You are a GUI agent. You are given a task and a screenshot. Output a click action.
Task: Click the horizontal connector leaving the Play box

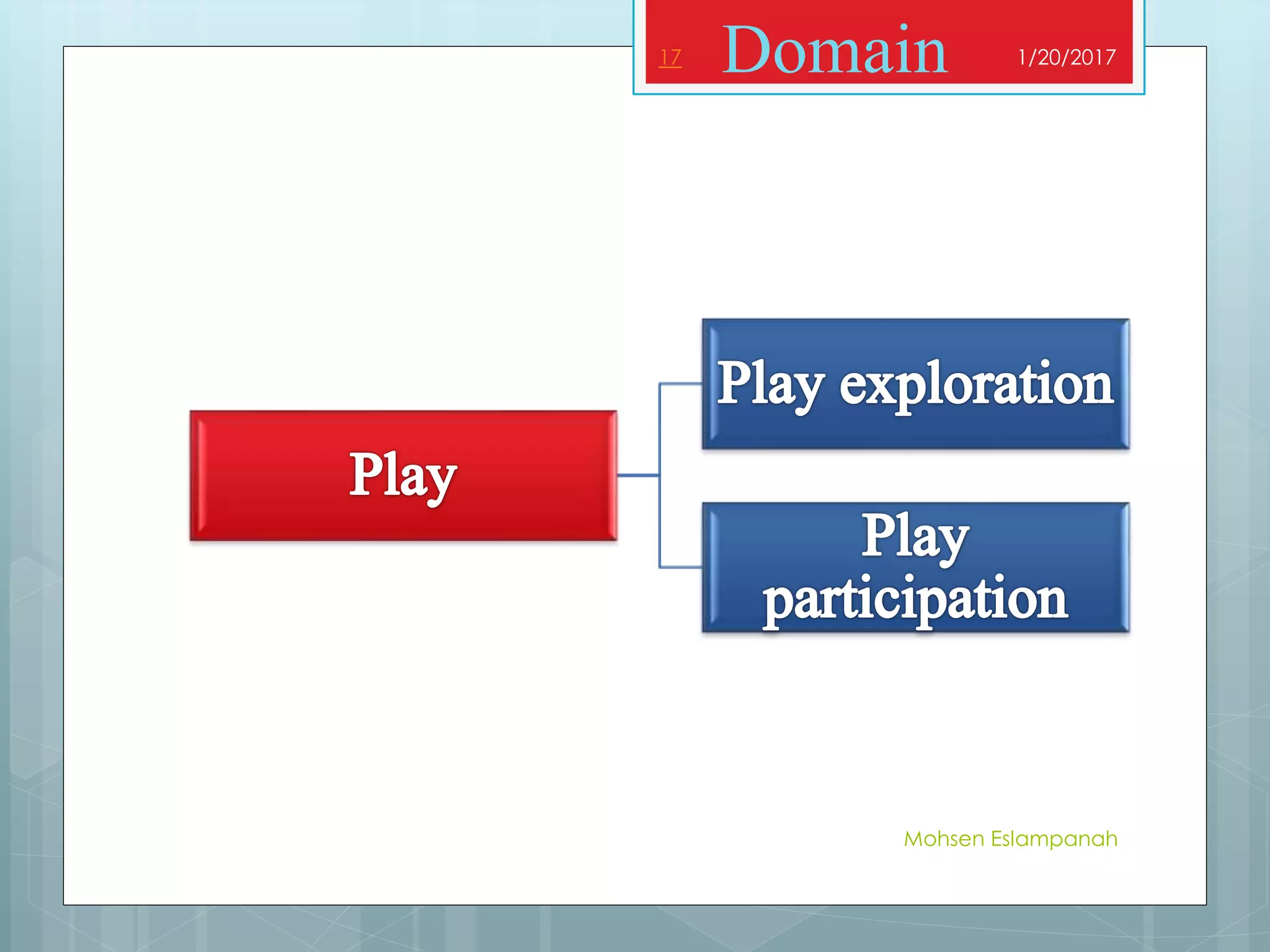pyautogui.click(x=637, y=475)
